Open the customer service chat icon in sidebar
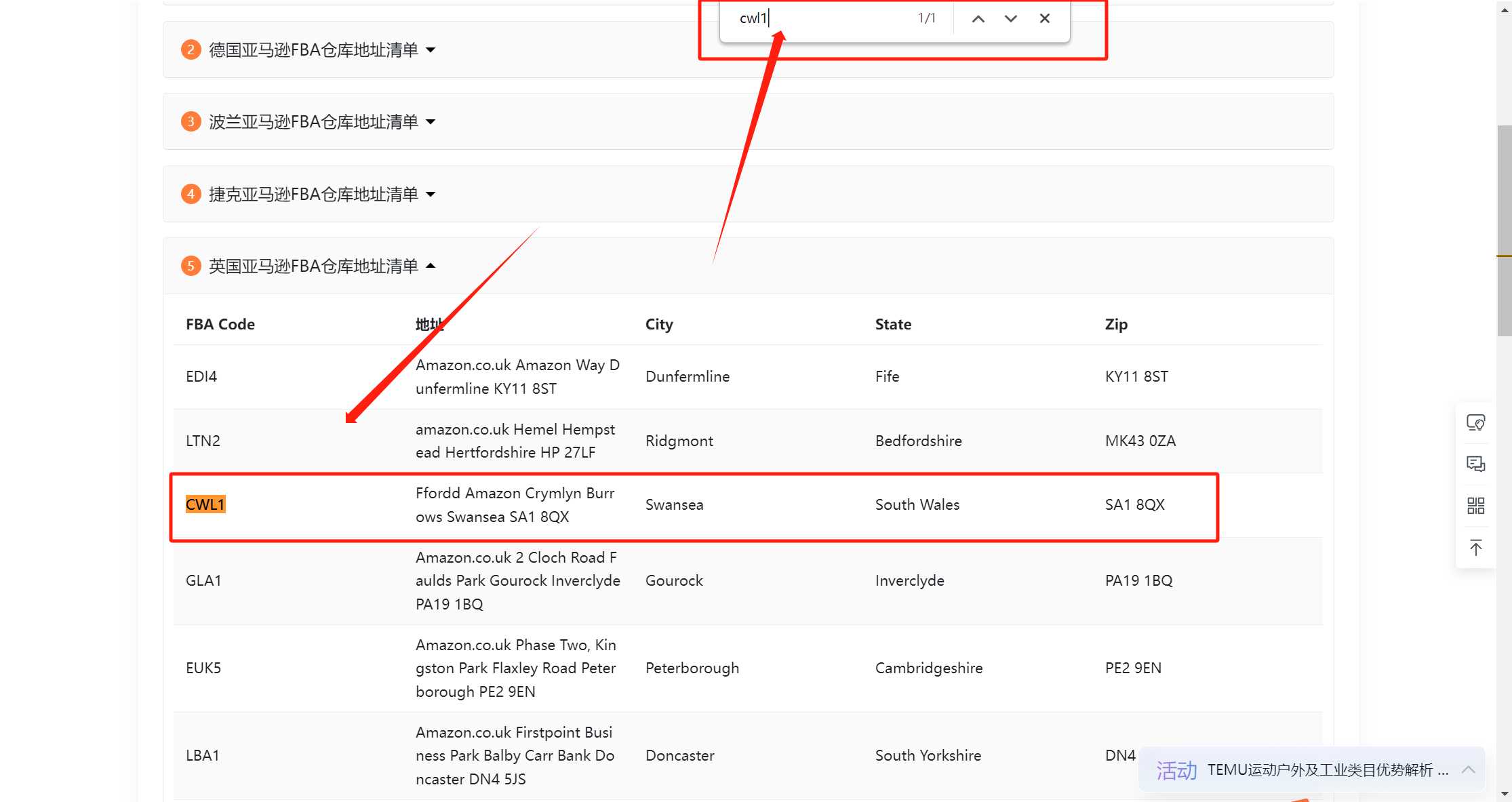The height and width of the screenshot is (802, 1512). tap(1475, 423)
